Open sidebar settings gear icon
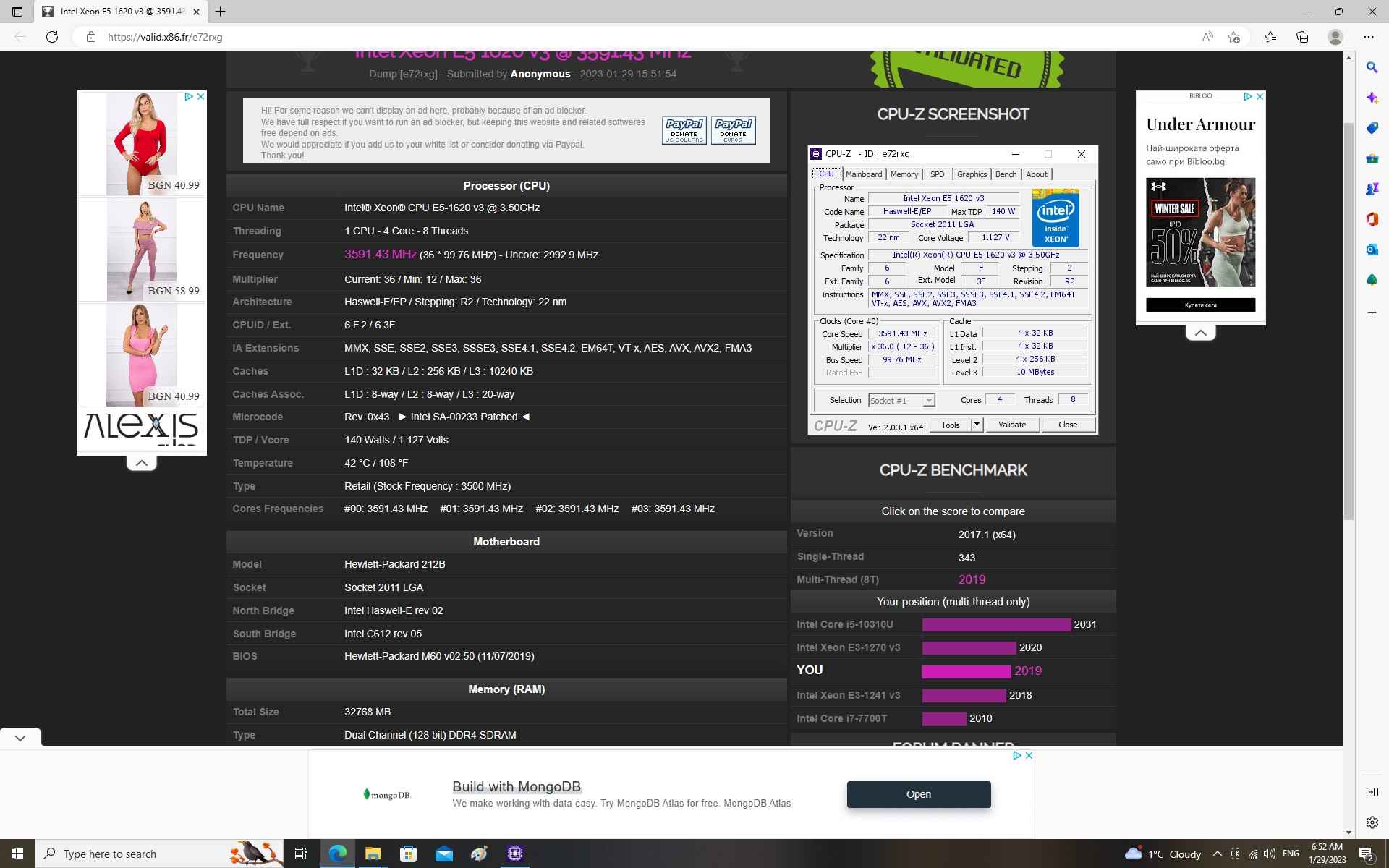This screenshot has height=868, width=1389. pyautogui.click(x=1372, y=822)
